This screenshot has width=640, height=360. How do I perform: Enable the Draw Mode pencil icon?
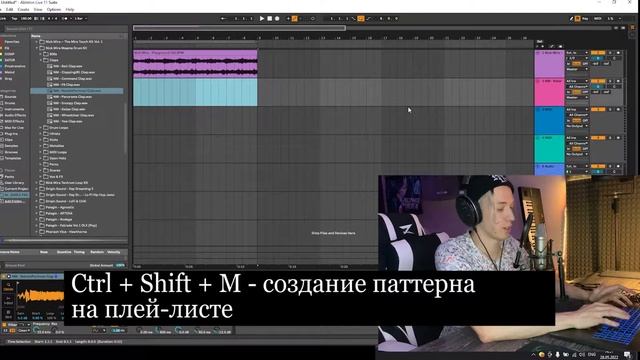click(x=571, y=18)
